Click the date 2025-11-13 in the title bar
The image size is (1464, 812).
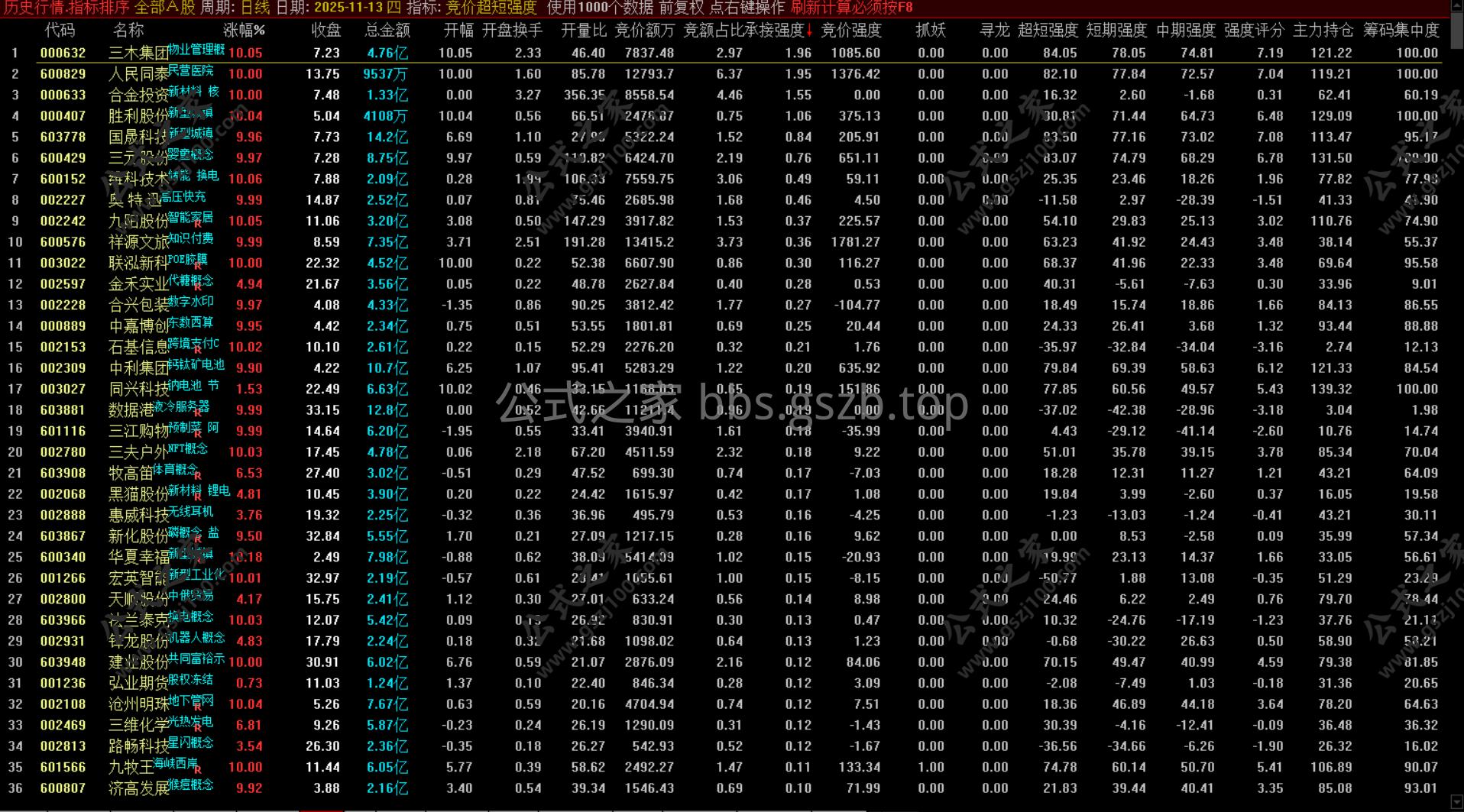click(x=347, y=8)
